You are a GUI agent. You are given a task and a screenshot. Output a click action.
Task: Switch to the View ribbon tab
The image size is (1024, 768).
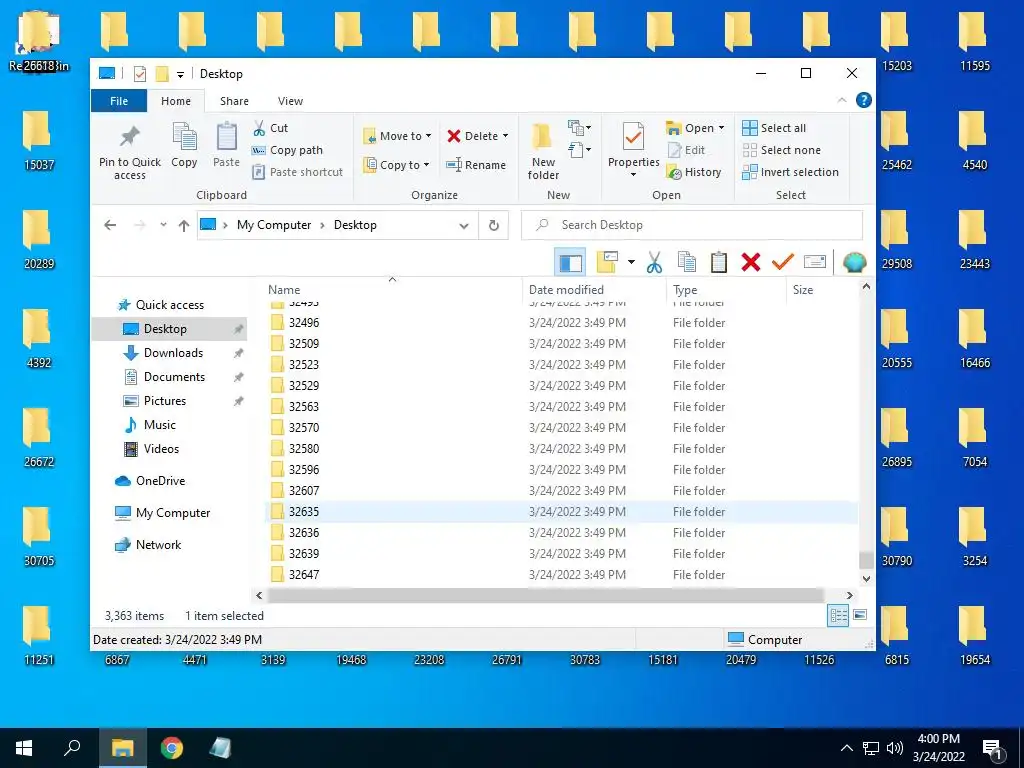coord(291,101)
